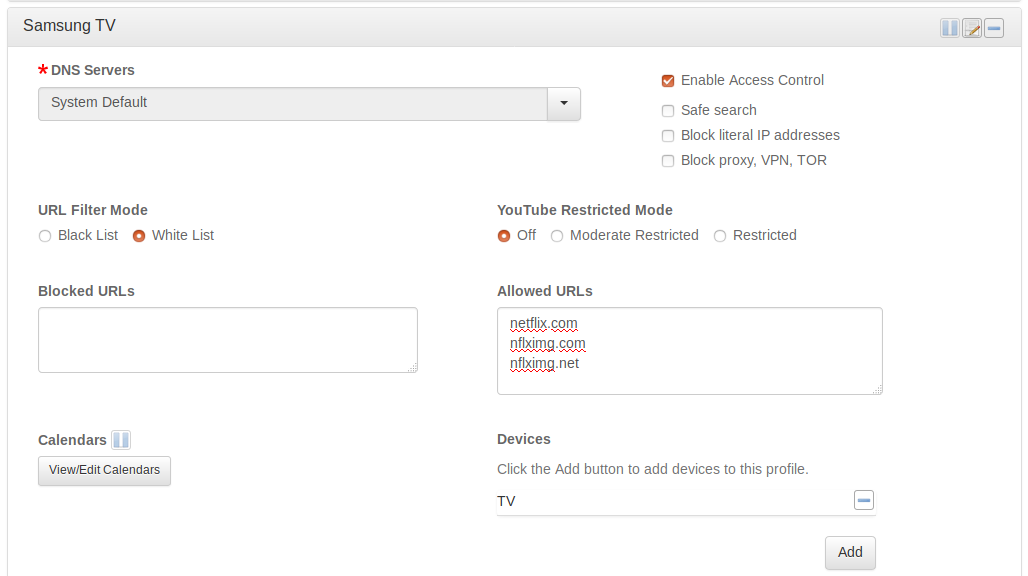The image size is (1028, 576).
Task: Click the pencil edit icon for Samsung TV profile
Action: (972, 28)
